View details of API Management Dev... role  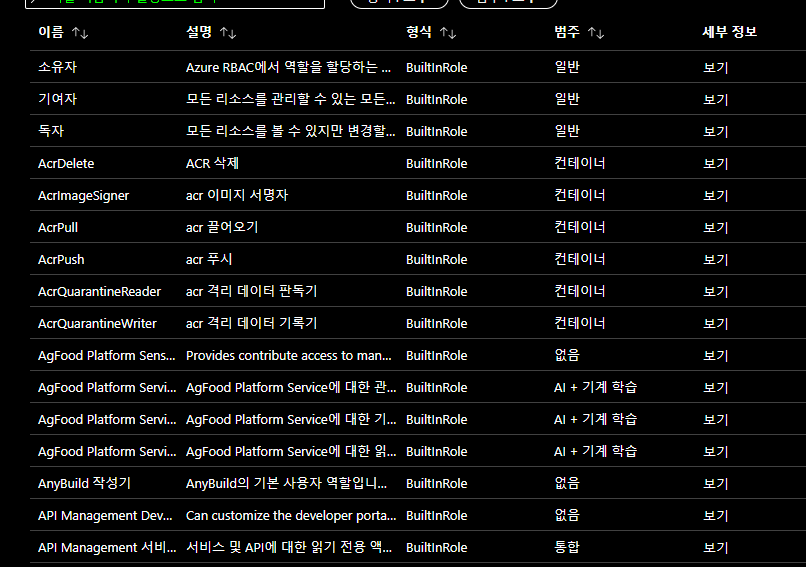coord(716,516)
